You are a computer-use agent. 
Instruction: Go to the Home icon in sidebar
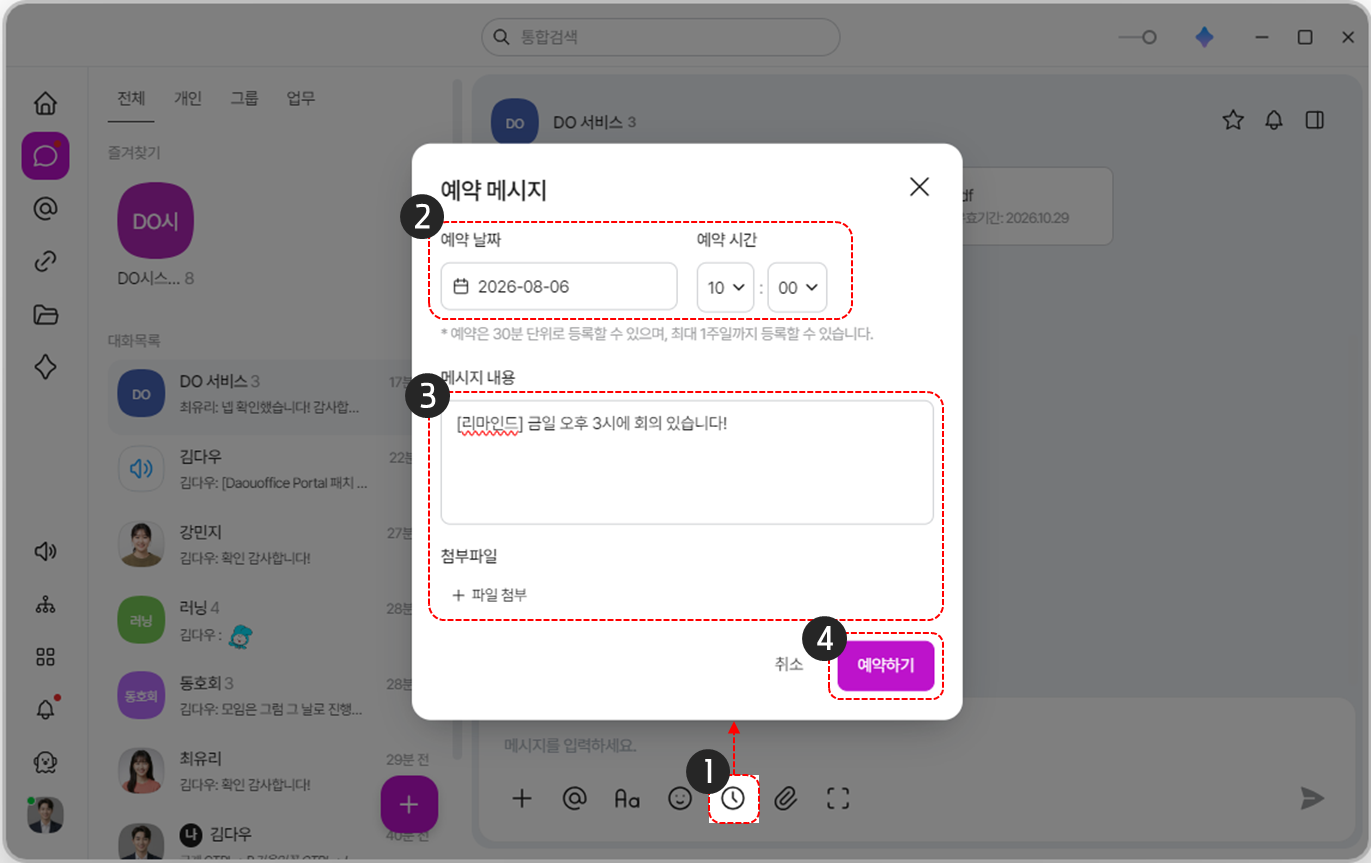(45, 103)
